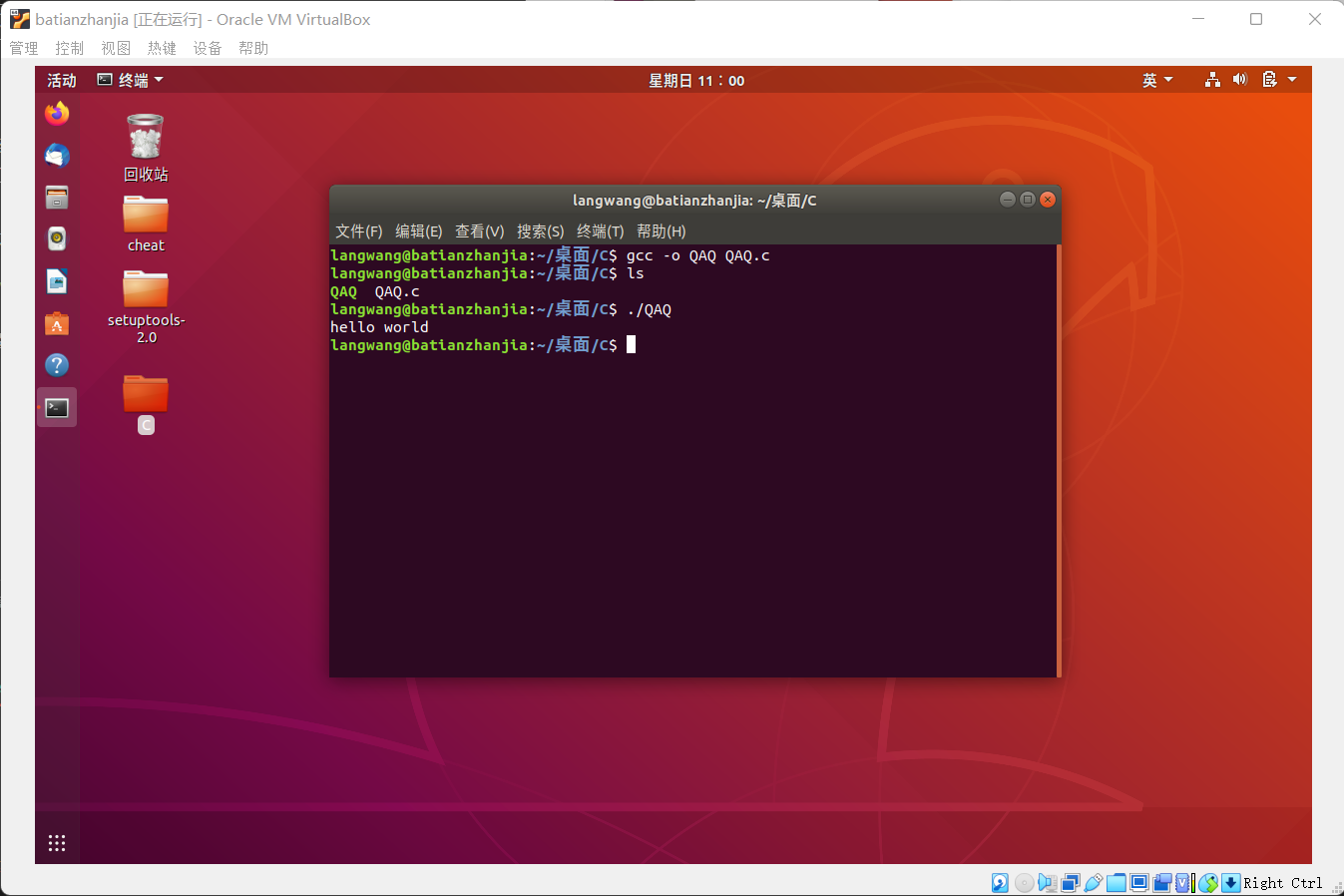1344x896 pixels.
Task: Expand the 终端 app menu in top bar
Action: click(x=131, y=80)
